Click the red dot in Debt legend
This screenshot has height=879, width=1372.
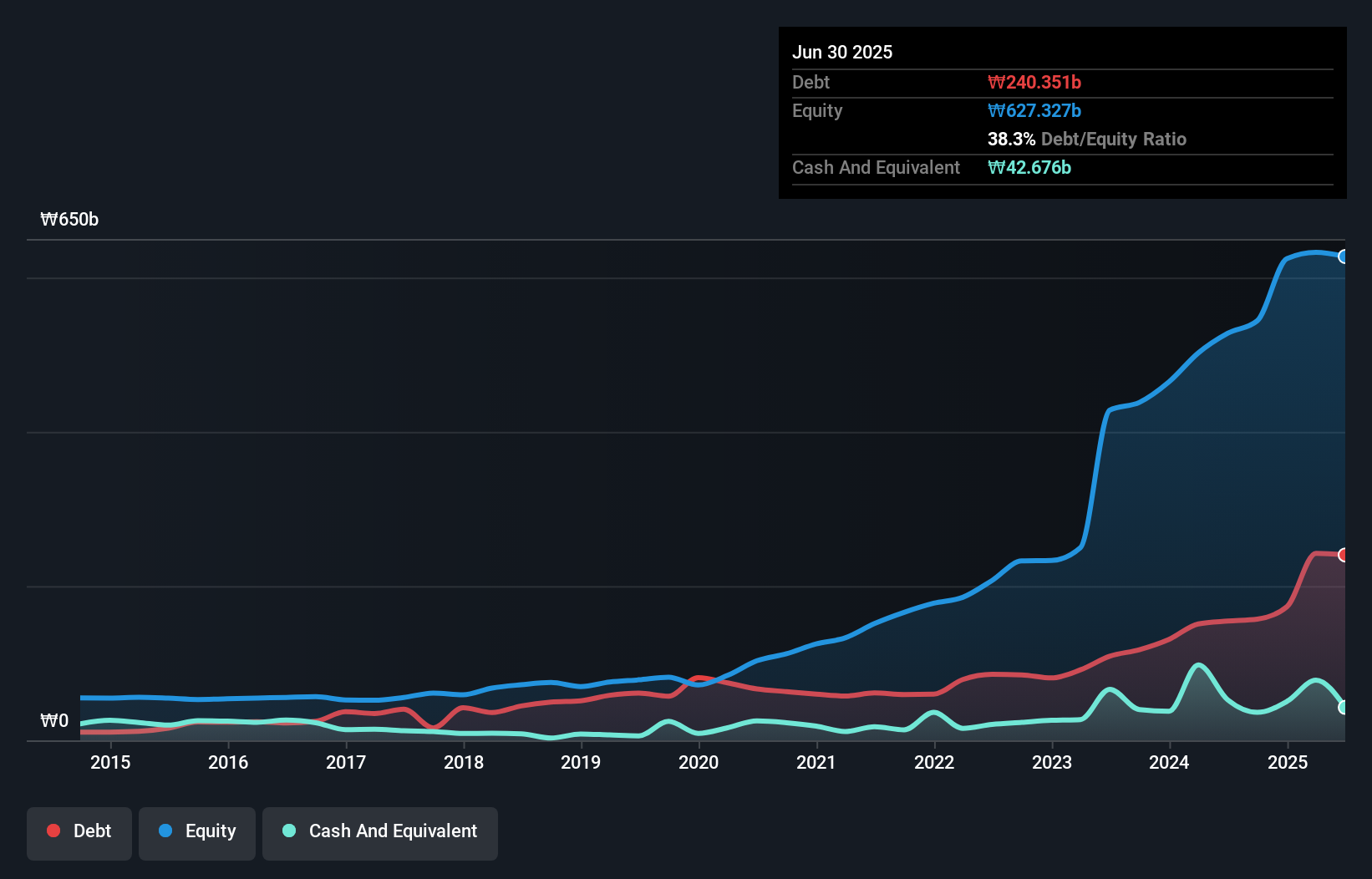(x=53, y=831)
